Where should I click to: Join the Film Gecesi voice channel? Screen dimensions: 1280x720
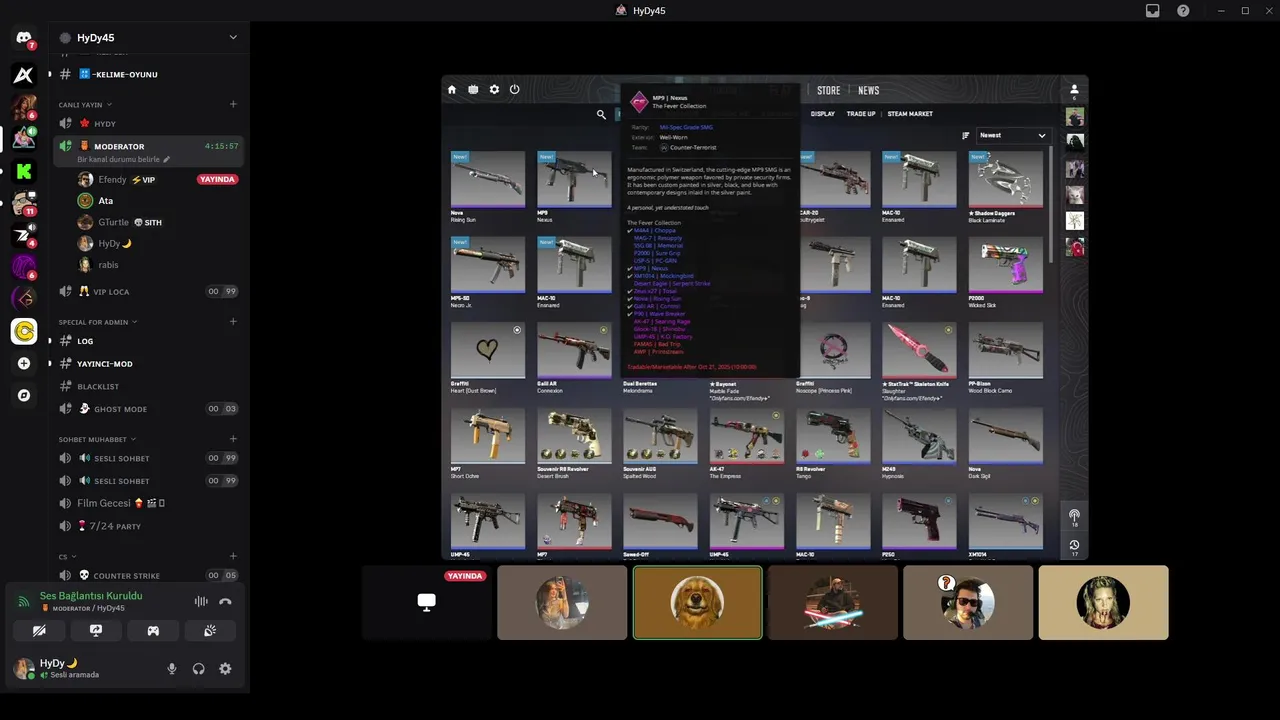(150, 503)
